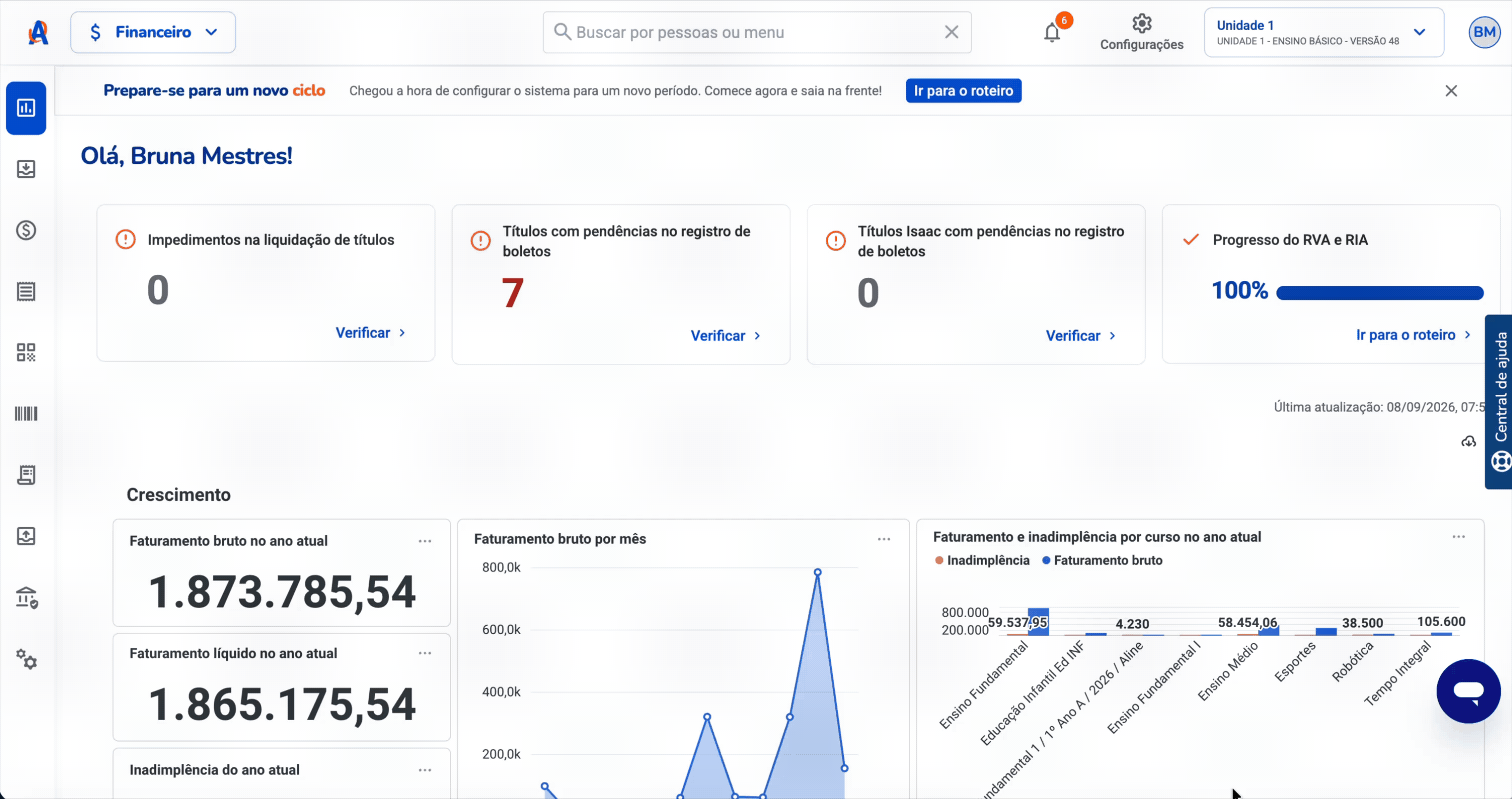The image size is (1512, 799).
Task: Open the dollar coin sidebar icon
Action: pos(26,230)
